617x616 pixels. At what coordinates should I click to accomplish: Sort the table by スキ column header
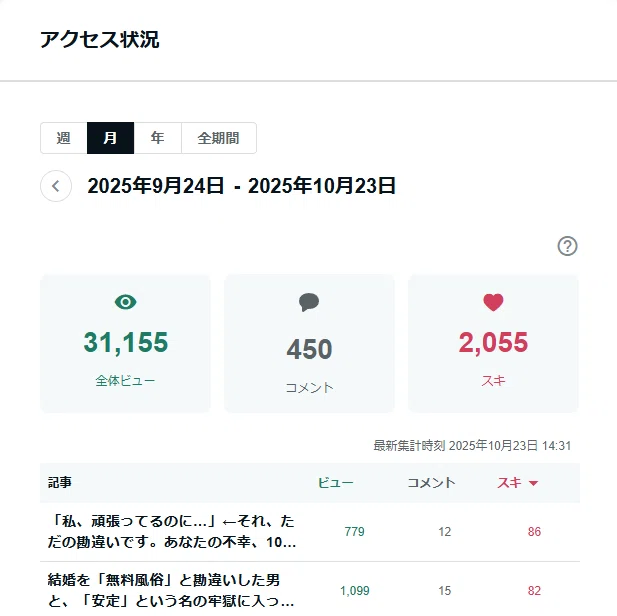509,483
